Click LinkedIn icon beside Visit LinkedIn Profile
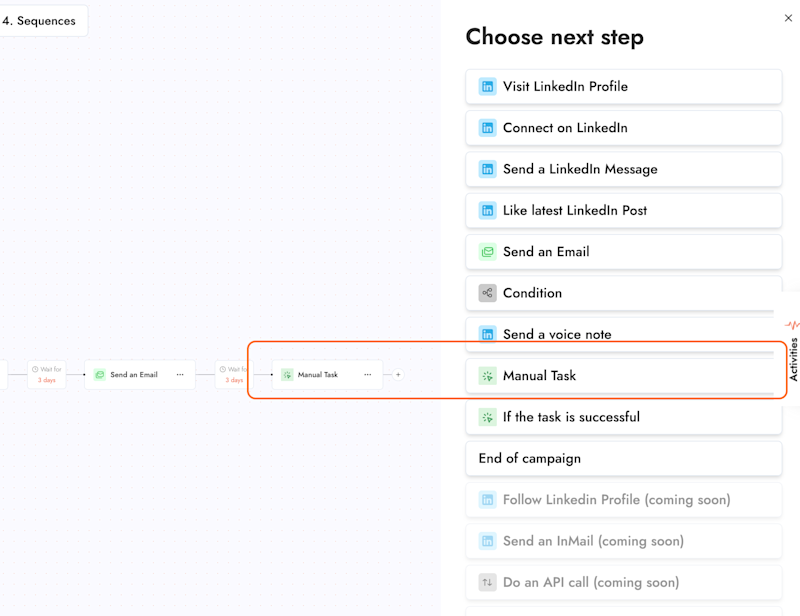The image size is (800, 616). [487, 86]
